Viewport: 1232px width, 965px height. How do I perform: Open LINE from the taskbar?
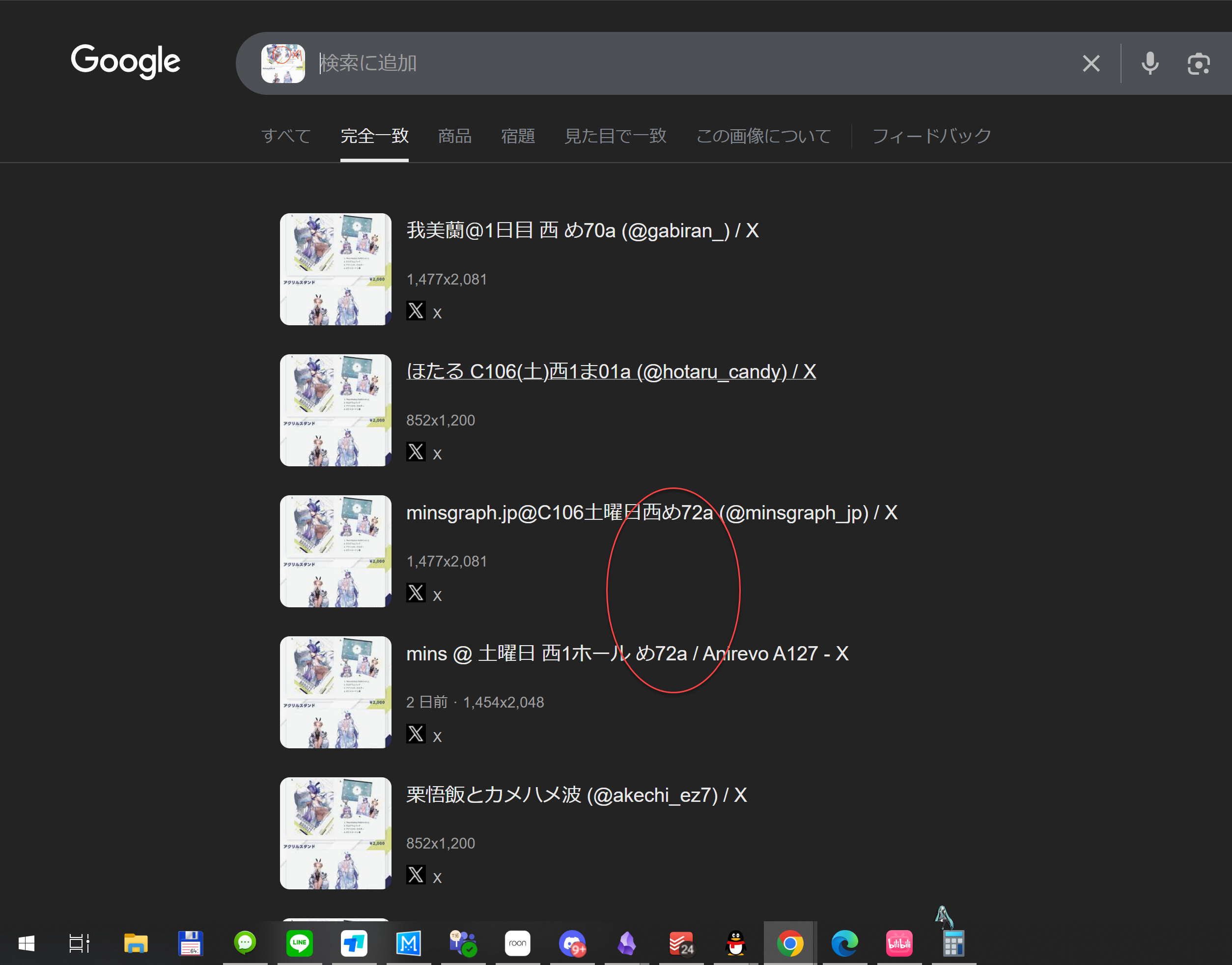[299, 942]
